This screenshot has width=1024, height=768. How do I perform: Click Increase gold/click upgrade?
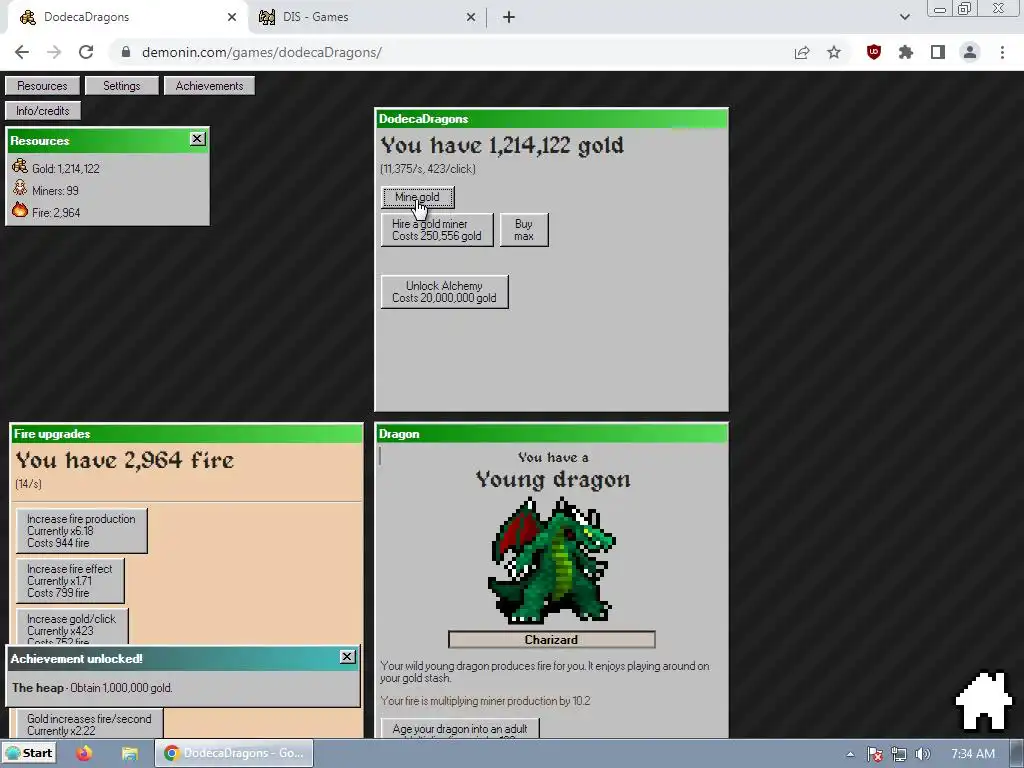72,626
